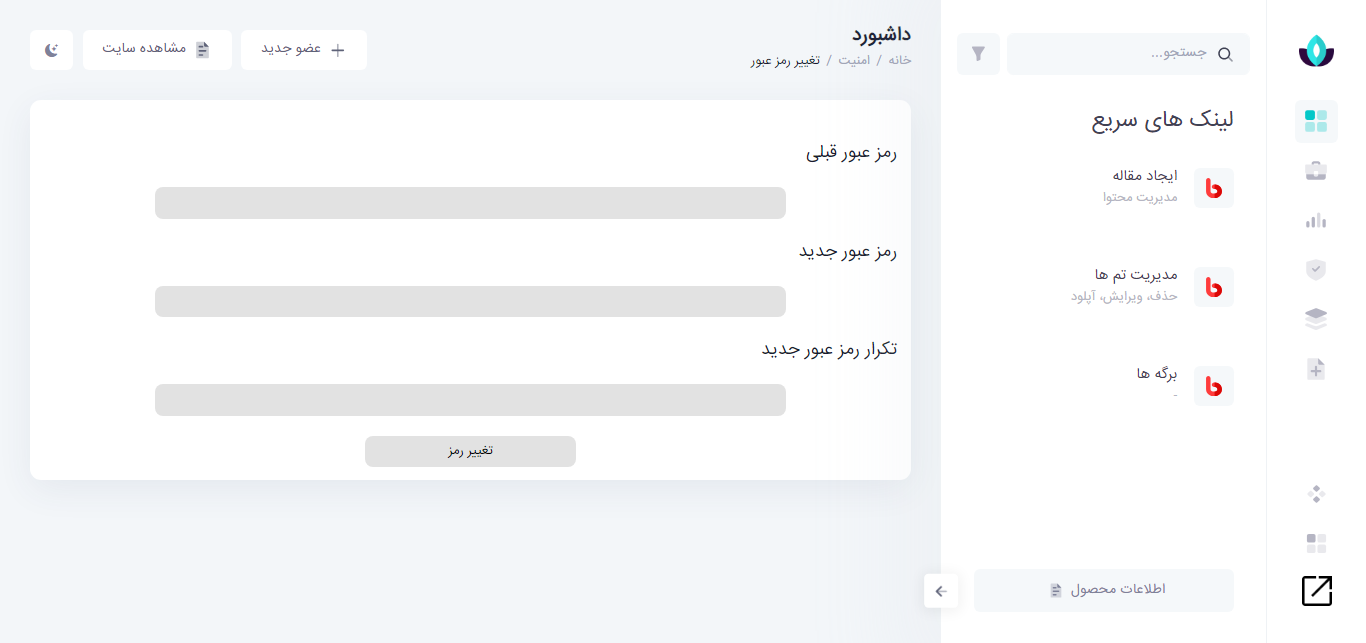The image size is (1366, 643).
Task: Click the lotus logo in the sidebar
Action: tap(1316, 50)
